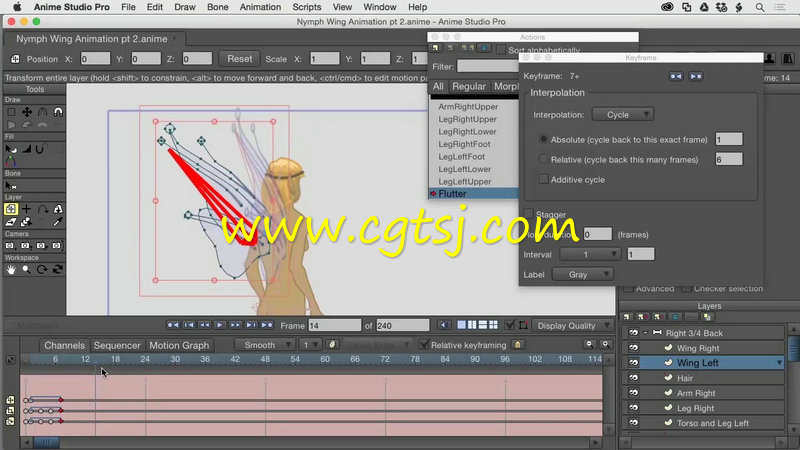Click the Absolute cycle frame value field
This screenshot has height=450, width=800.
click(729, 139)
